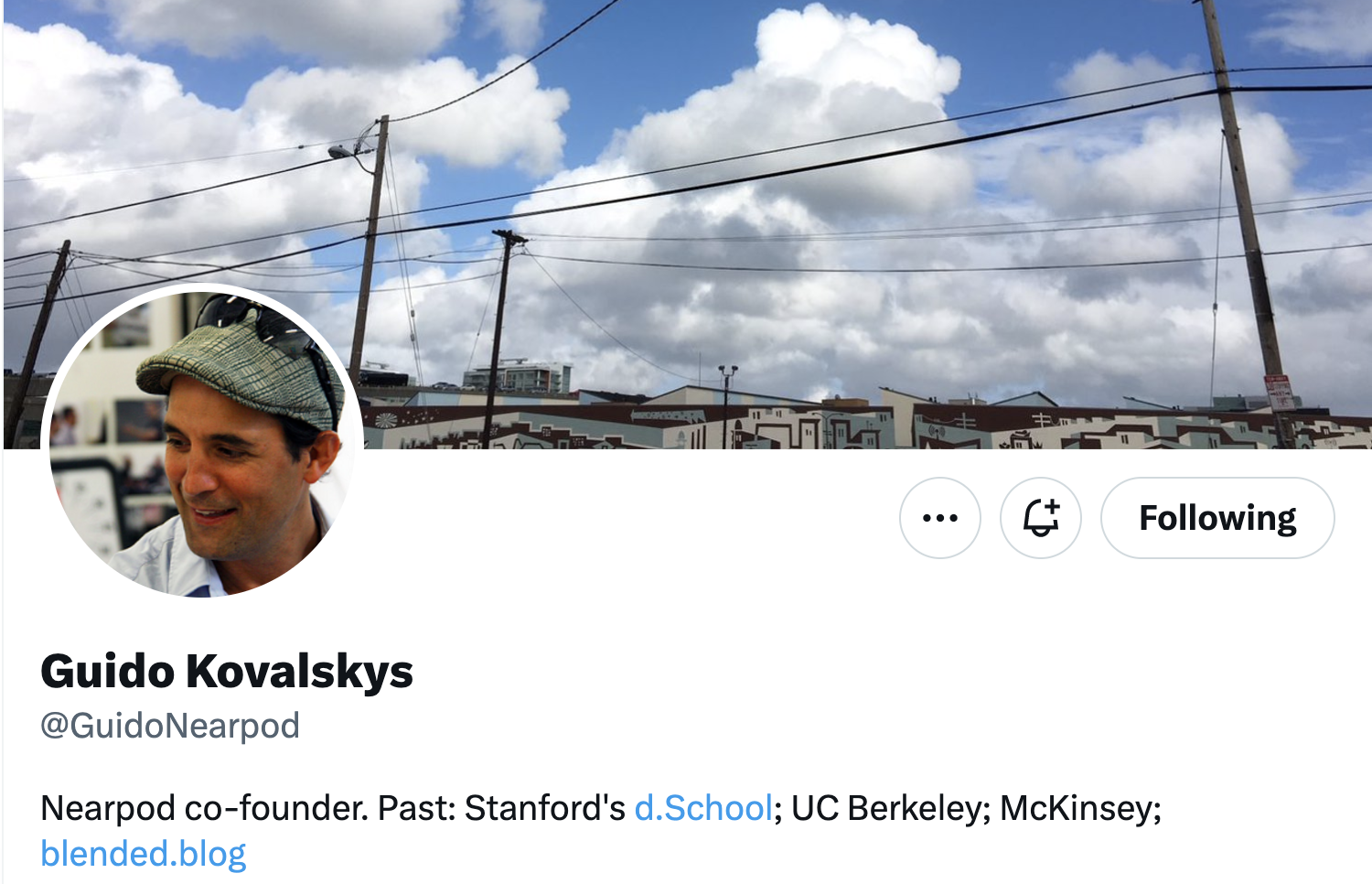This screenshot has width=1372, height=884.
Task: Open Guido Kovalskys' round profile photo
Action: coord(201,441)
